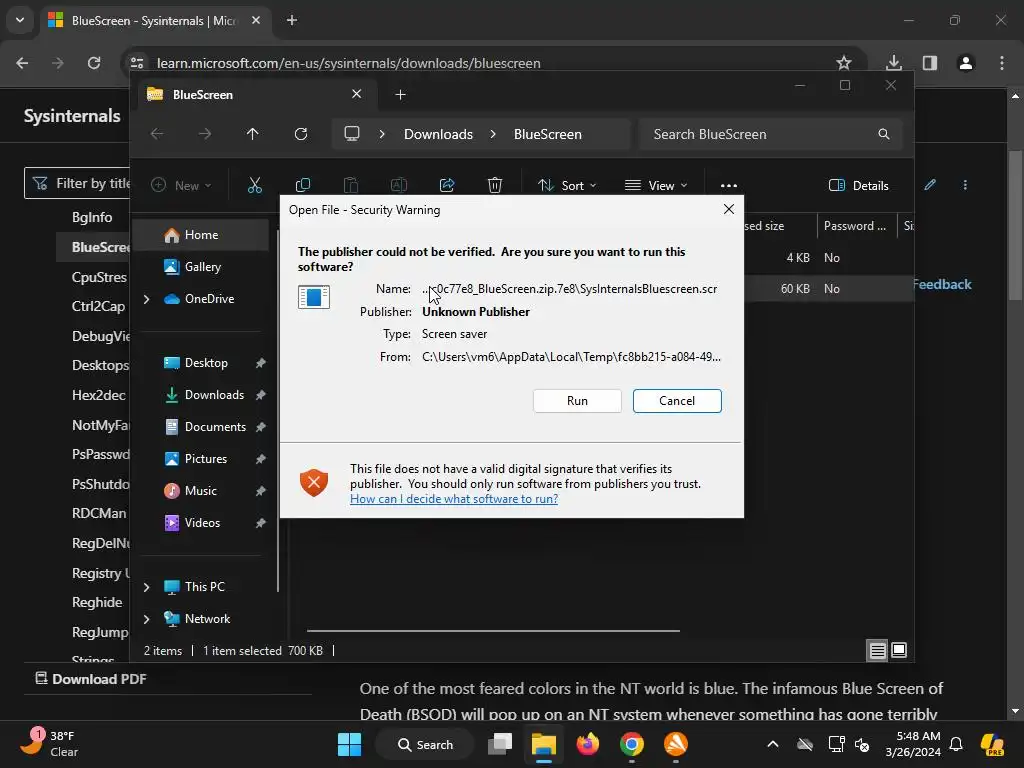Click Explorer's Back arrow

(x=157, y=134)
